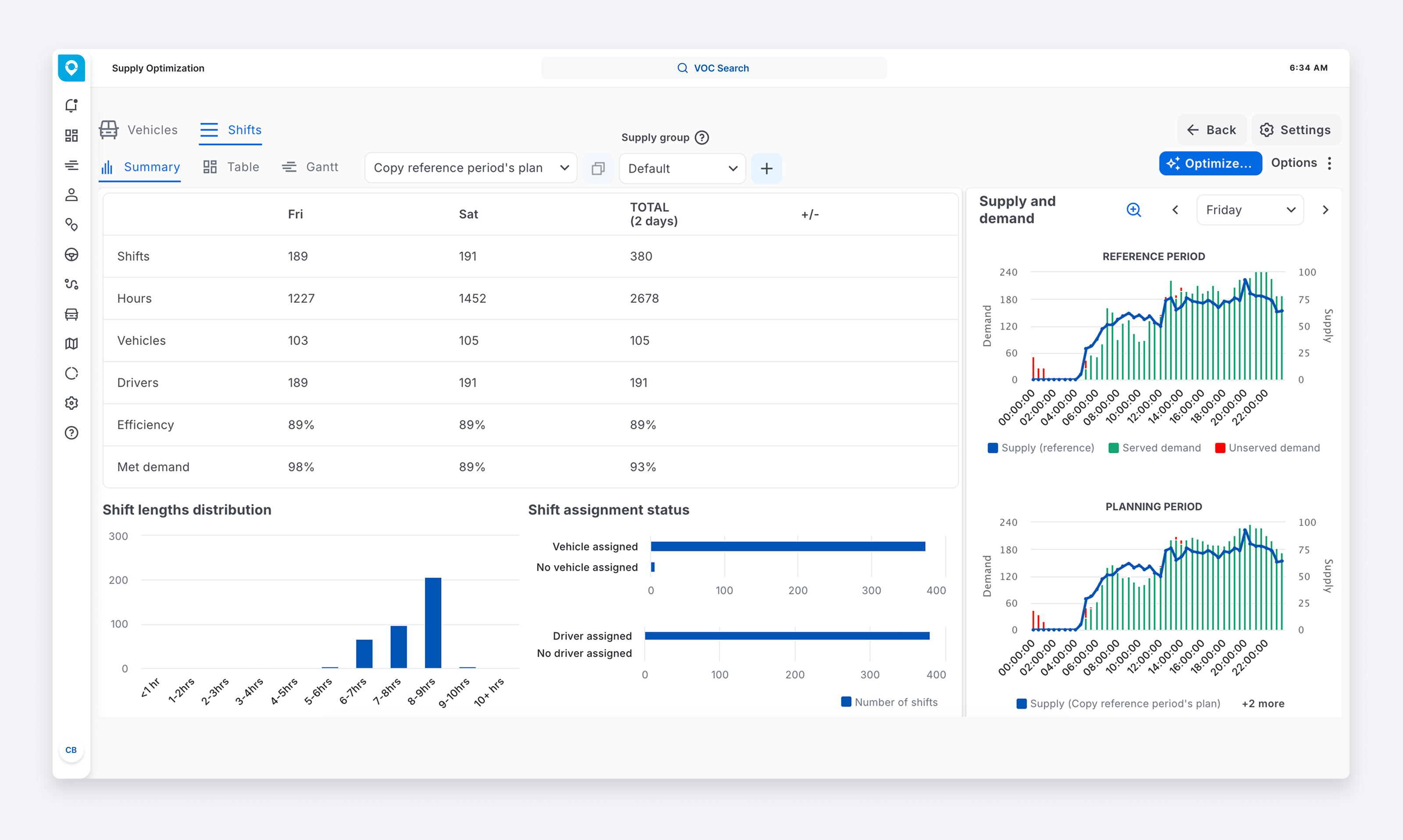
Task: Click the steering wheel drivers icon
Action: point(71,255)
